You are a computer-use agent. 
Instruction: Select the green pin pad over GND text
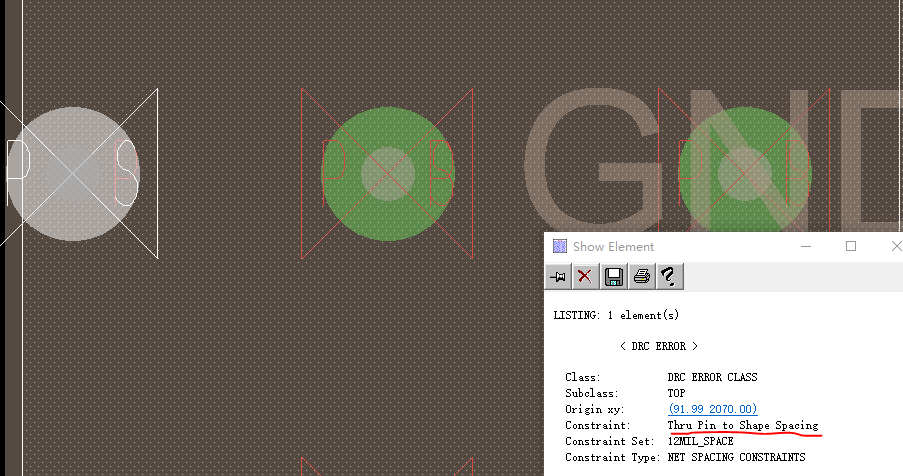[745, 174]
